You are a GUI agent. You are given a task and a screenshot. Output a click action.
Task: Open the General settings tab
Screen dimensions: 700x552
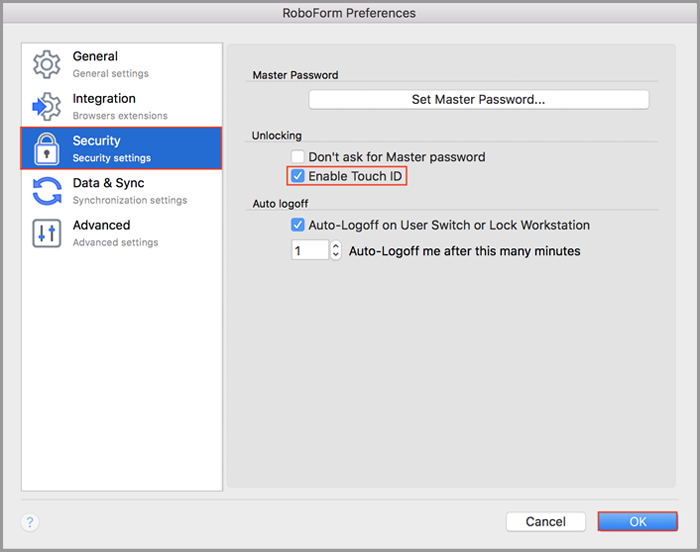click(x=121, y=64)
